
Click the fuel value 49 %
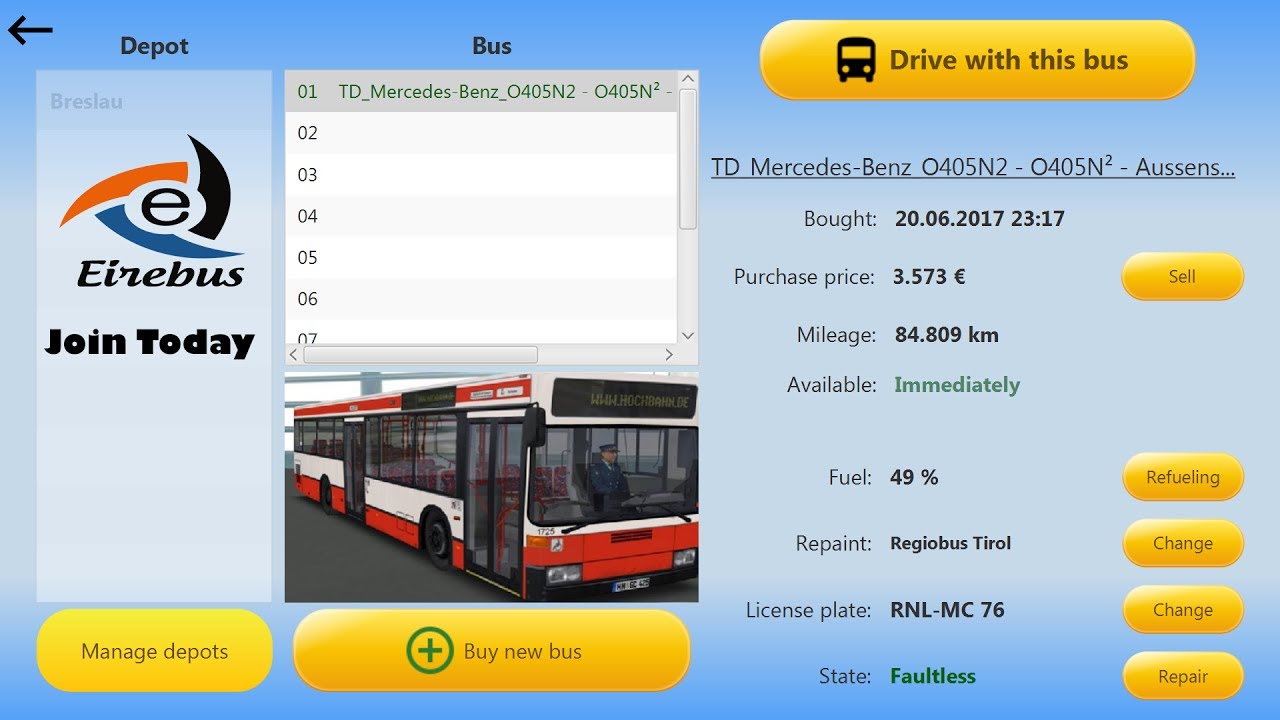pos(914,477)
